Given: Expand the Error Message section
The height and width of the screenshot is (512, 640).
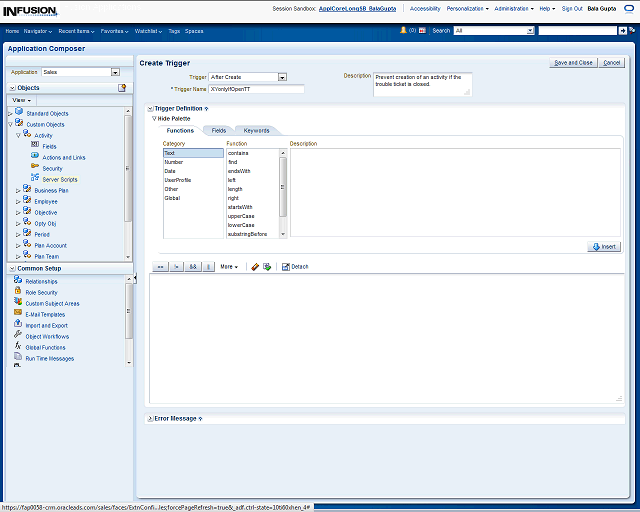Looking at the screenshot, I should pyautogui.click(x=150, y=418).
